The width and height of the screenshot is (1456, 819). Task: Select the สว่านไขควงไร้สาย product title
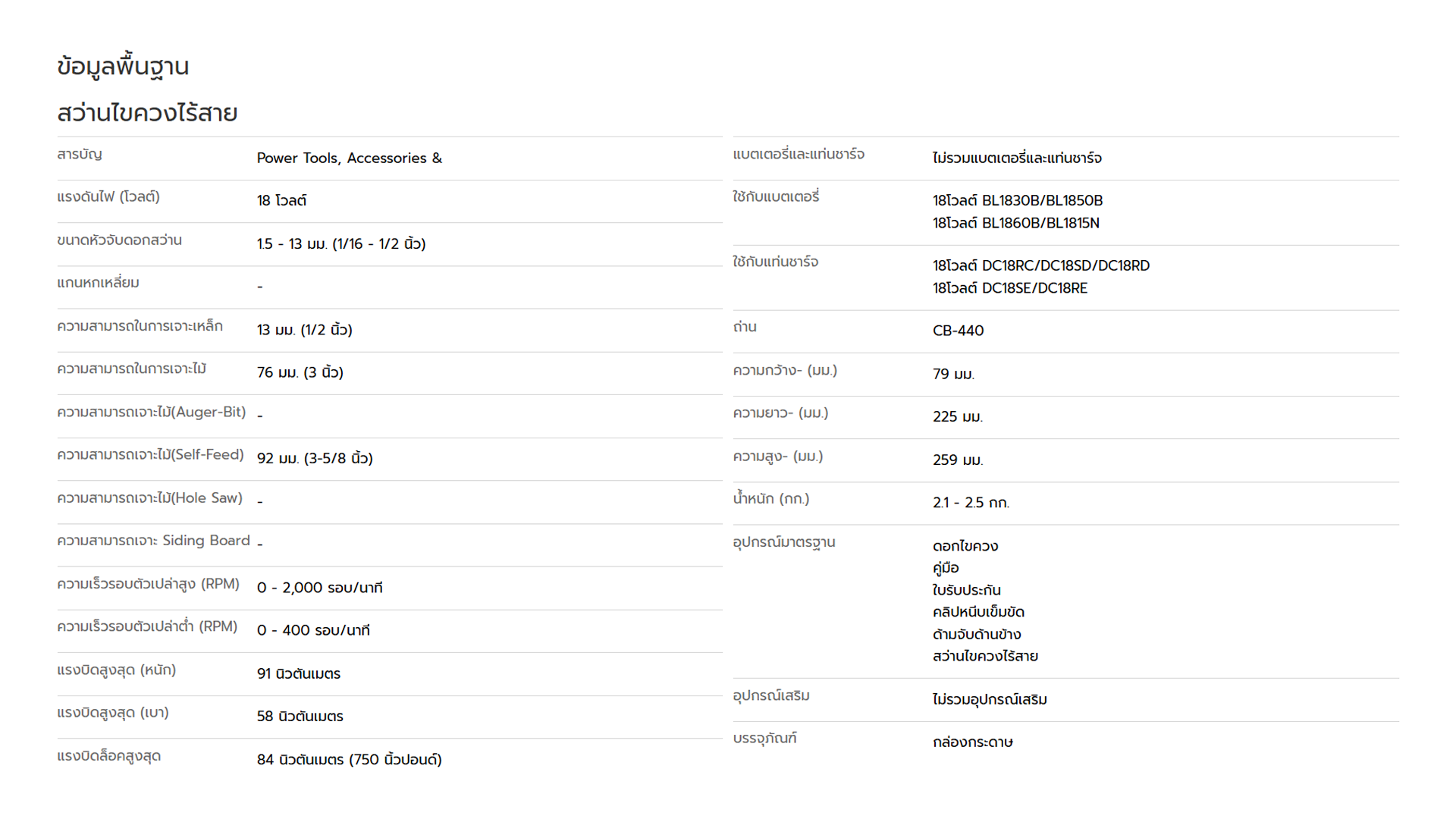coord(147,113)
